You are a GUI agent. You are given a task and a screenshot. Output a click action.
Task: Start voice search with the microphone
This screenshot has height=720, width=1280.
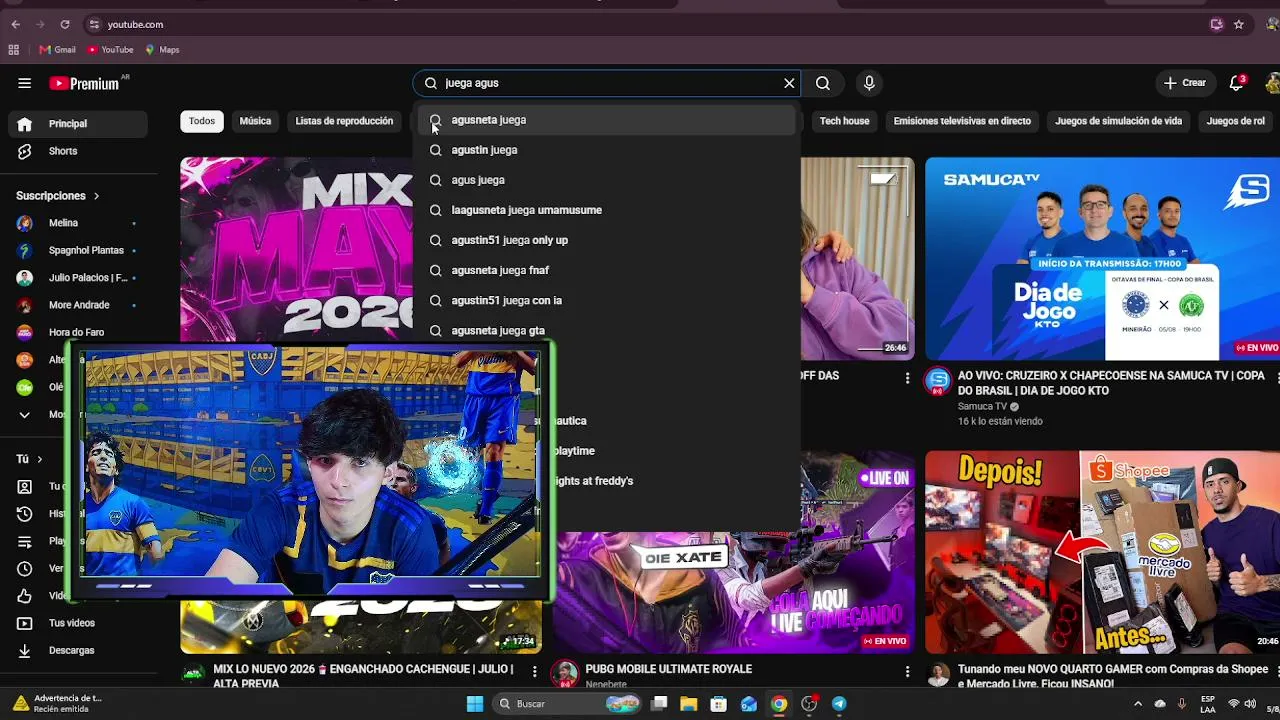[869, 83]
